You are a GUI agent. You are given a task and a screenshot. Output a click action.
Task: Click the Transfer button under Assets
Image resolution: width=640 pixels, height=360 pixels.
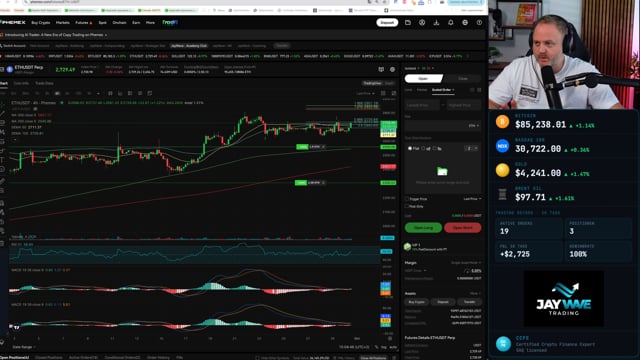469,302
